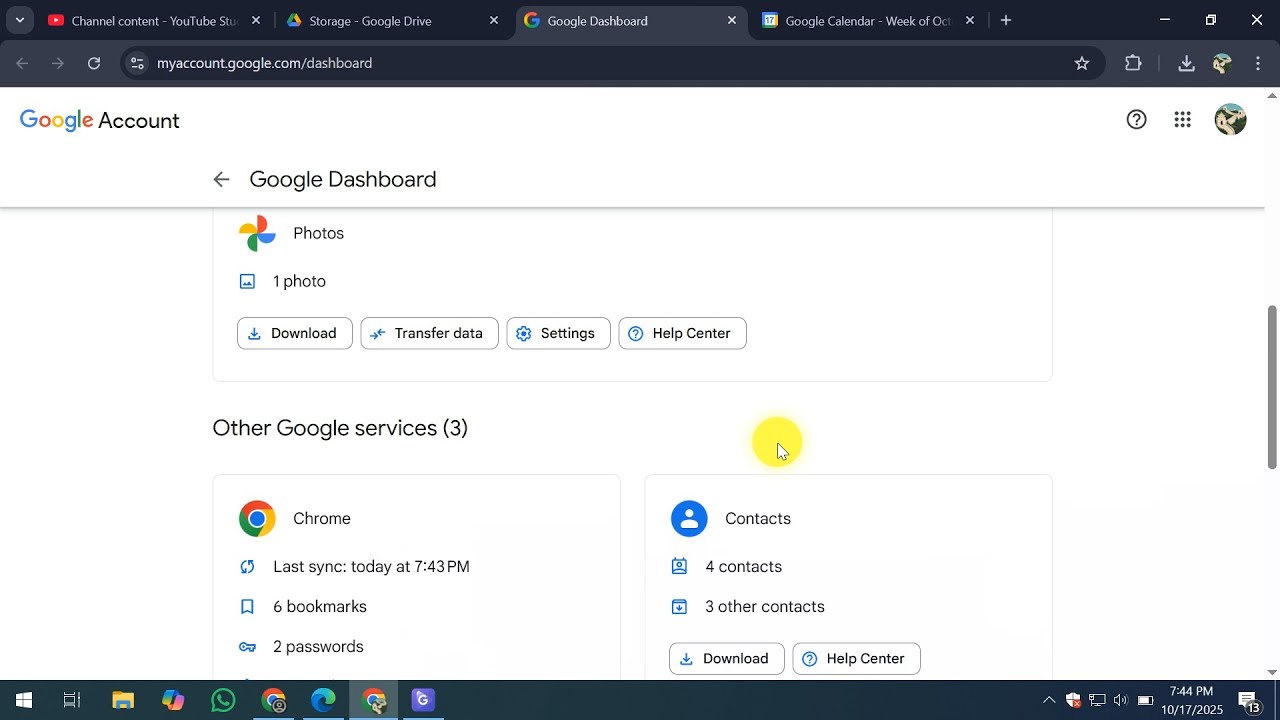This screenshot has width=1280, height=720.
Task: Click Transfer data for Photos
Action: pos(429,333)
